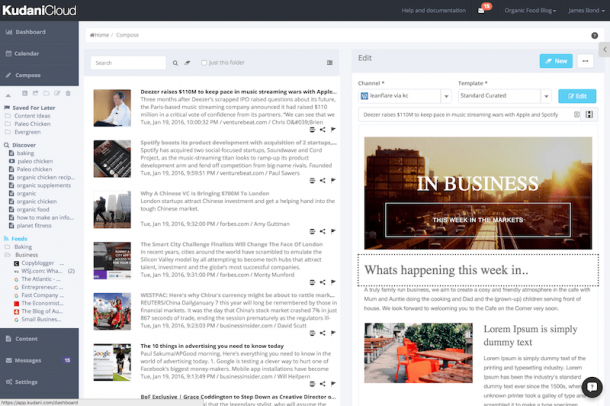Click the new folder icon in folder toolbar

tap(46, 93)
